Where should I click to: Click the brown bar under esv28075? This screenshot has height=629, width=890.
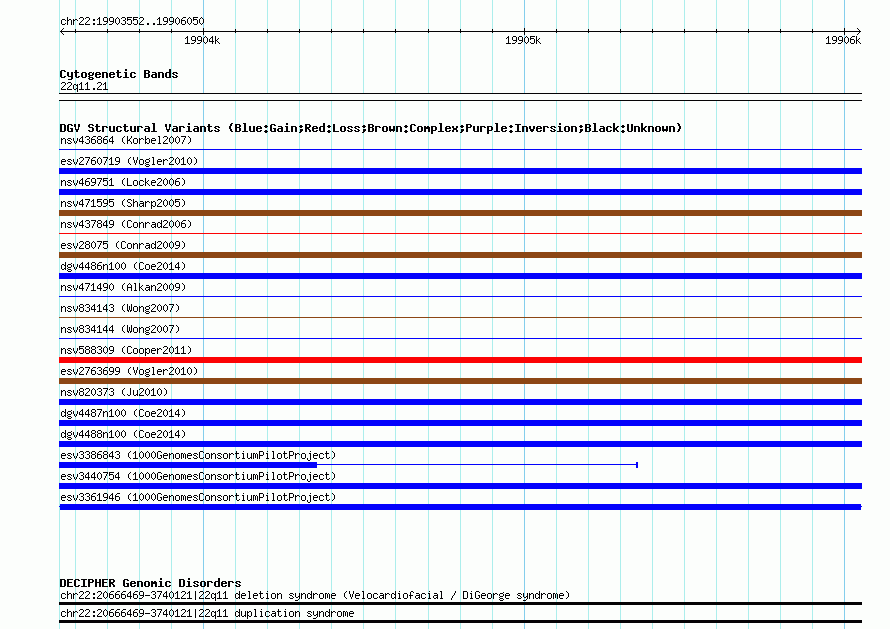[x=460, y=255]
